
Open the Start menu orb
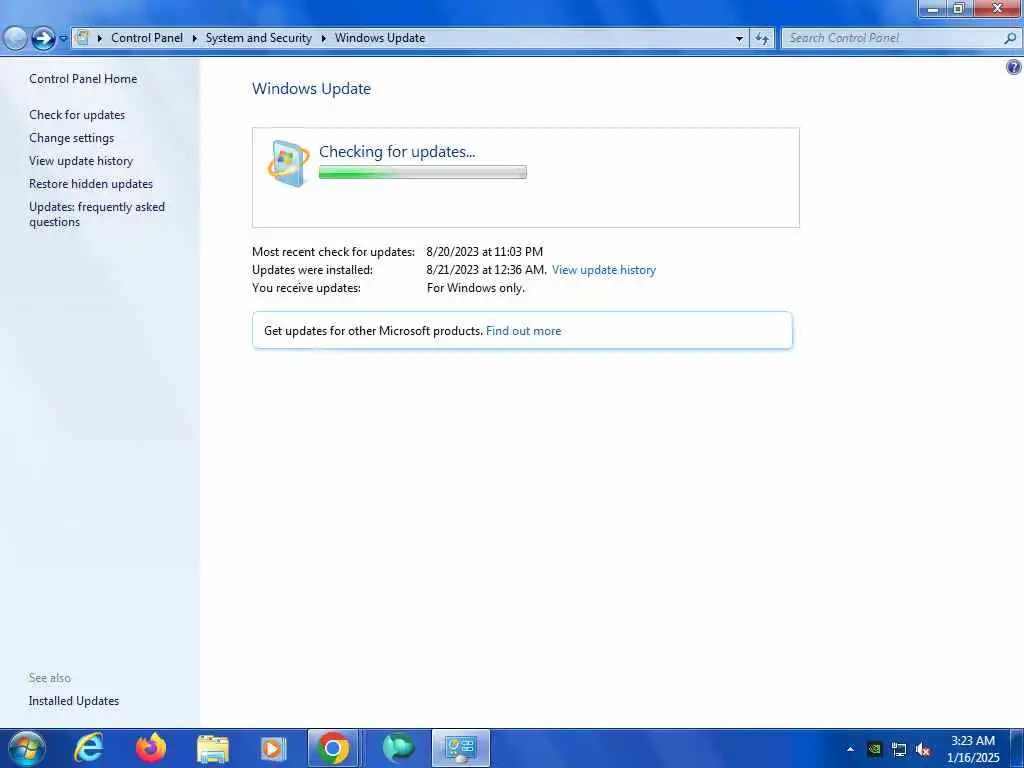(x=27, y=748)
